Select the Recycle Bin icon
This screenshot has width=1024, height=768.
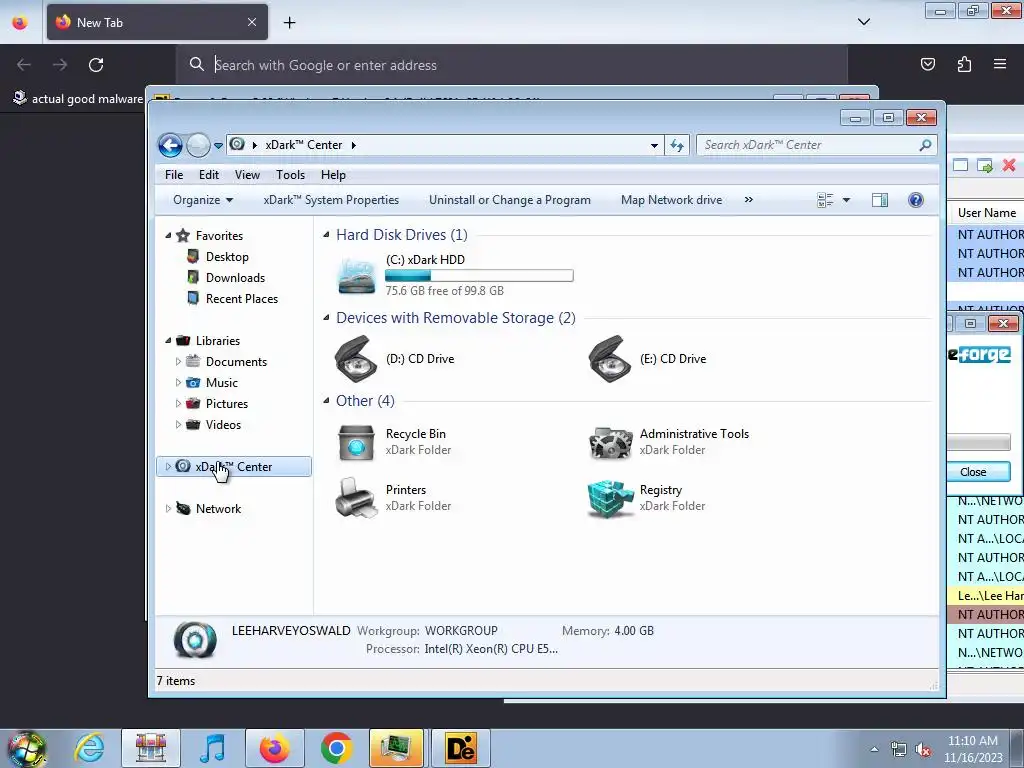coord(356,442)
